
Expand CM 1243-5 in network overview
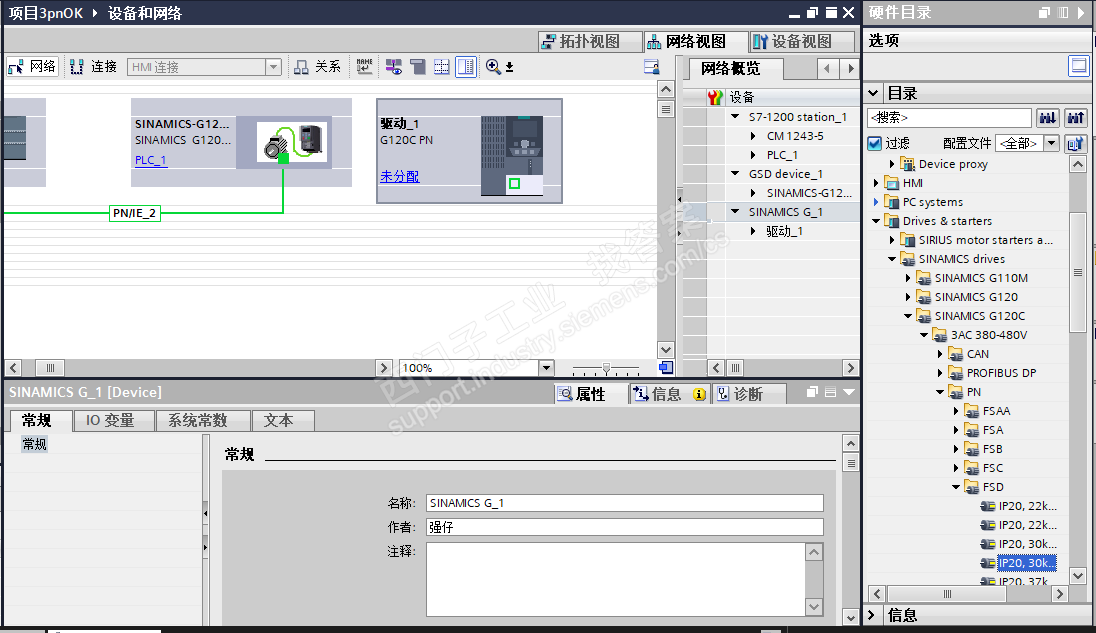coord(753,136)
